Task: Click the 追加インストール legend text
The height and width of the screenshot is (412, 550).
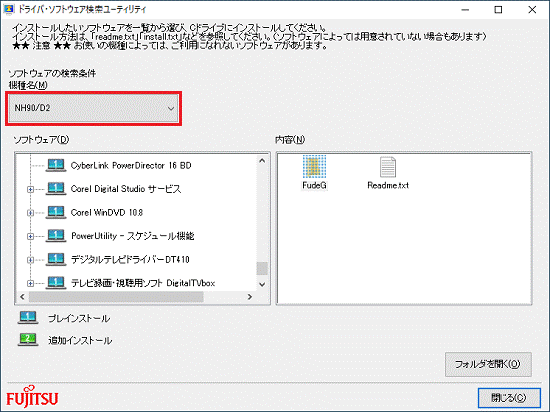Action: click(x=80, y=340)
